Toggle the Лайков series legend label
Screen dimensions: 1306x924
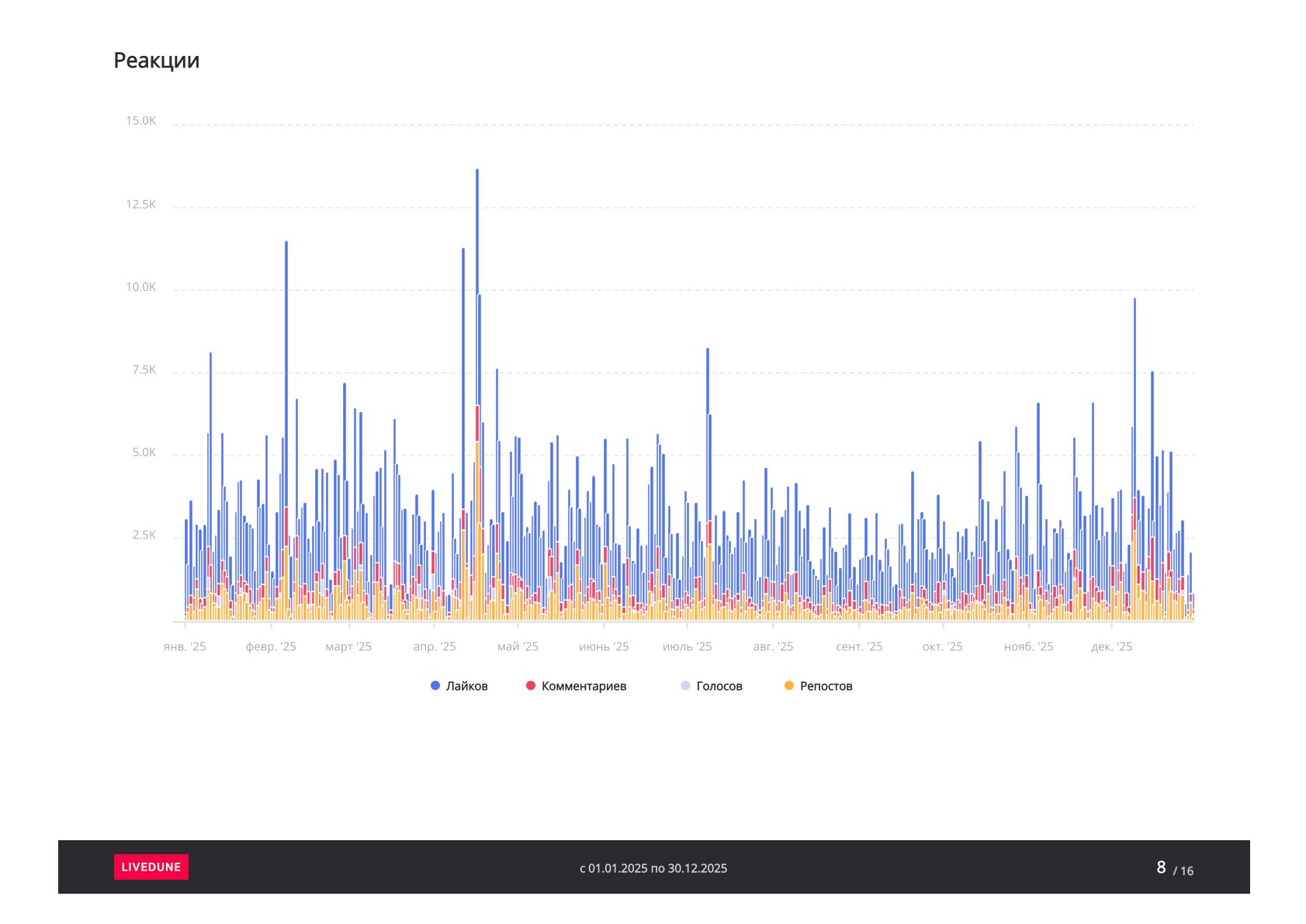tap(466, 686)
